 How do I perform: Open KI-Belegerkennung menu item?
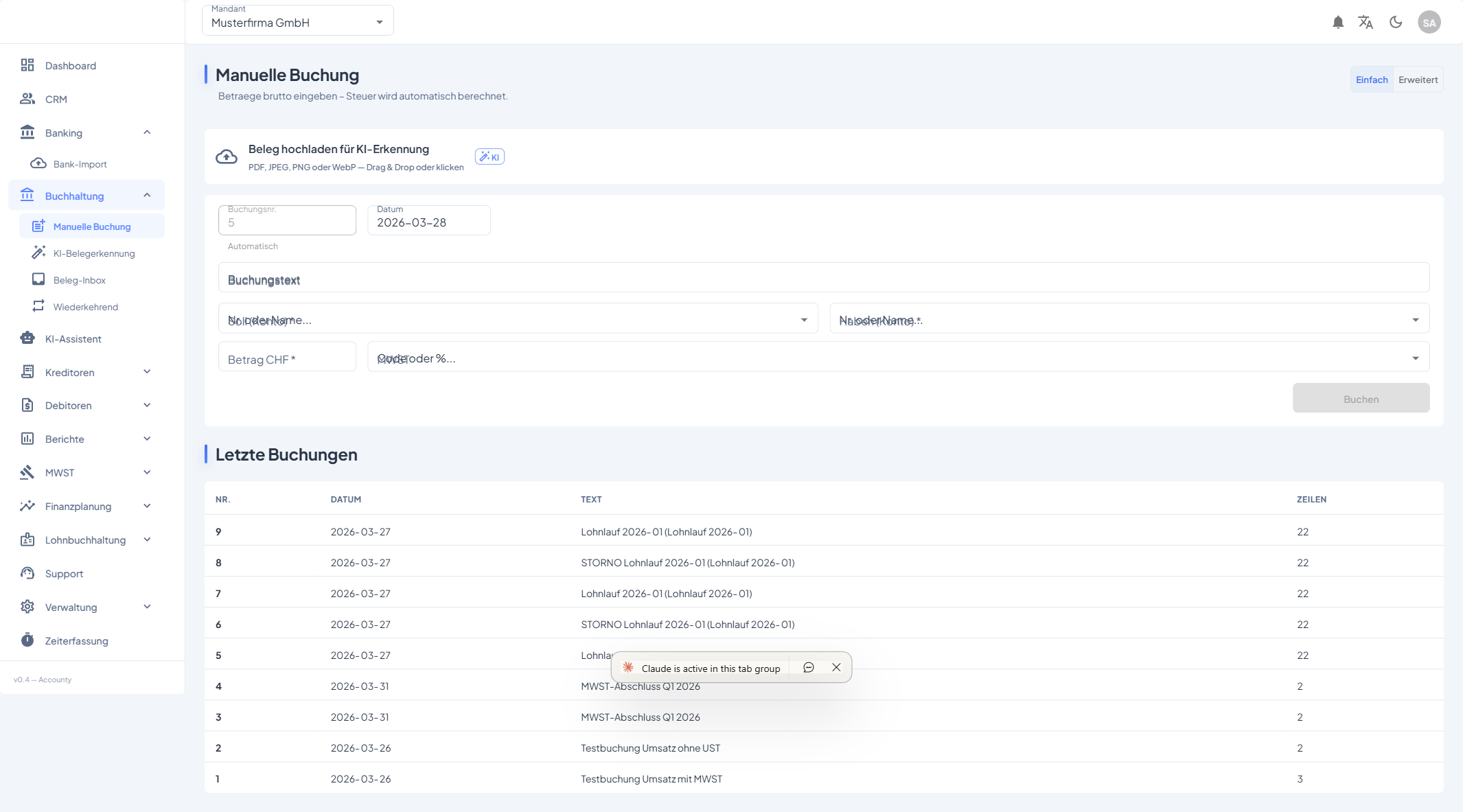(x=94, y=253)
